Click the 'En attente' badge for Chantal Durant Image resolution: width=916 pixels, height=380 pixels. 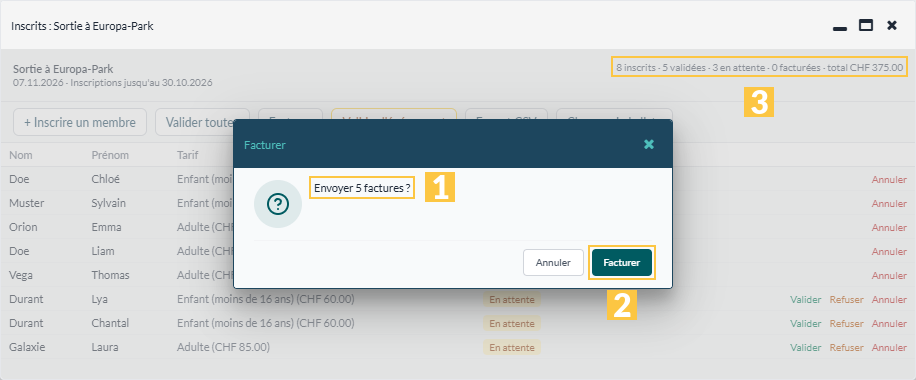[x=512, y=323]
